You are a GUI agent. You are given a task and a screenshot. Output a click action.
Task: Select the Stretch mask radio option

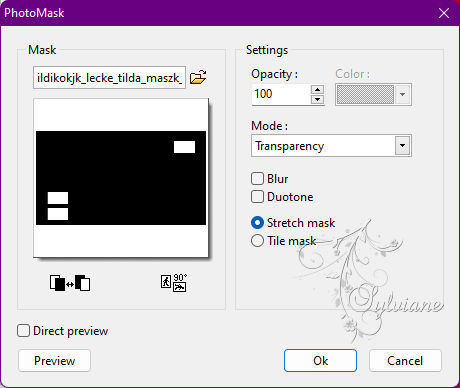click(257, 223)
